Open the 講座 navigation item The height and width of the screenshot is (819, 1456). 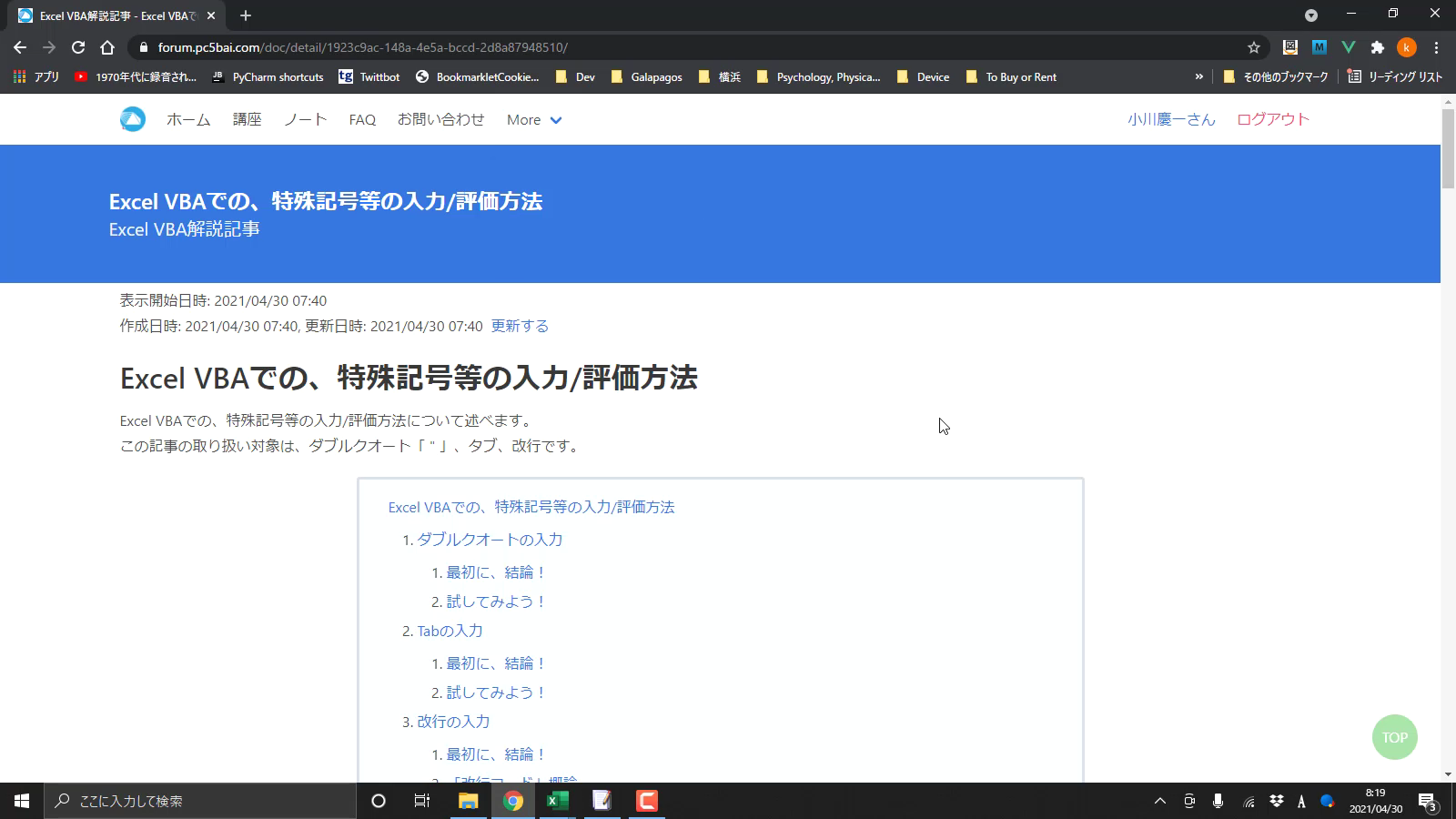tap(247, 119)
